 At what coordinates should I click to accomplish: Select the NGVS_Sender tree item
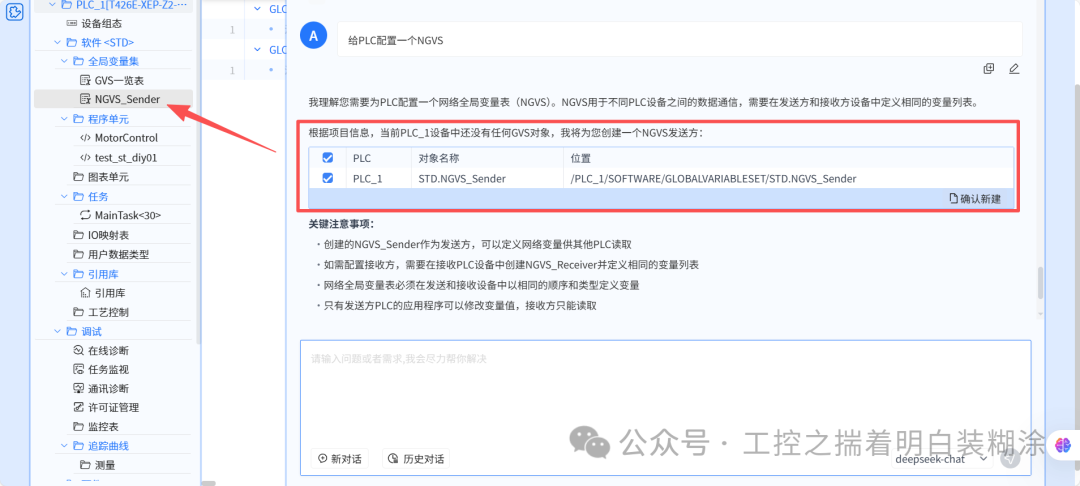(114, 99)
